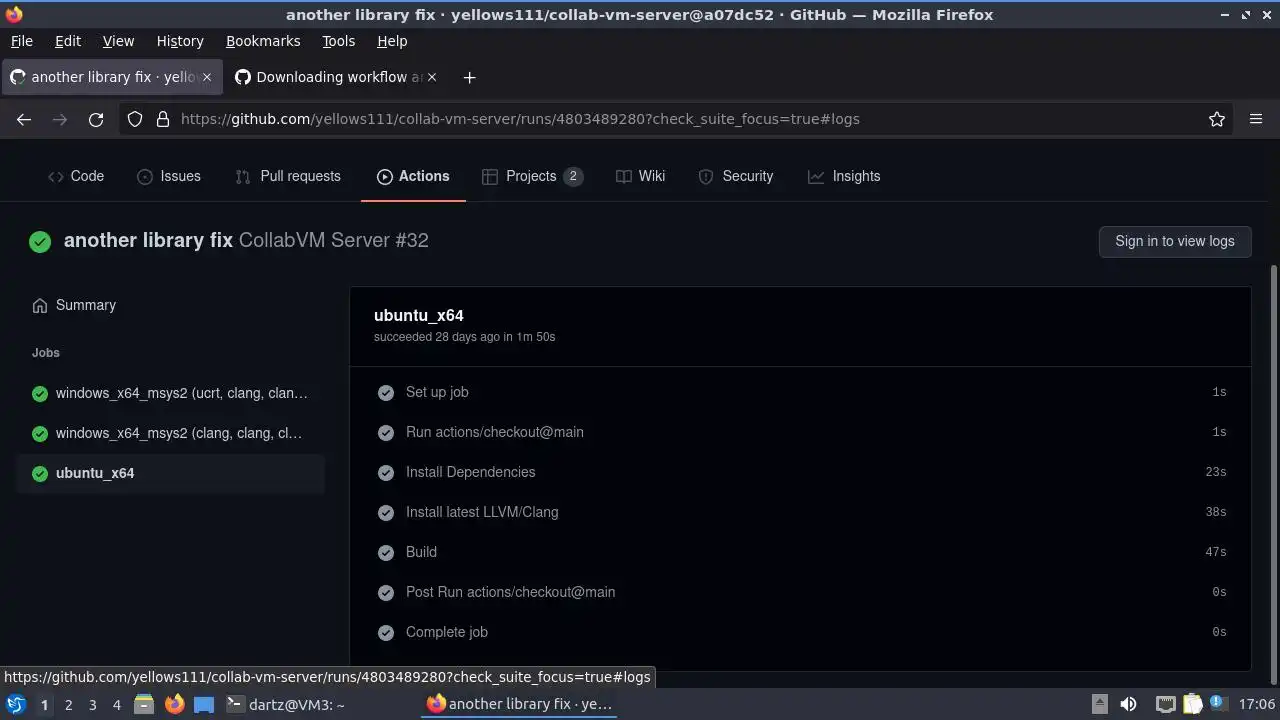Go to the Security tab
The width and height of the screenshot is (1280, 720).
736,176
